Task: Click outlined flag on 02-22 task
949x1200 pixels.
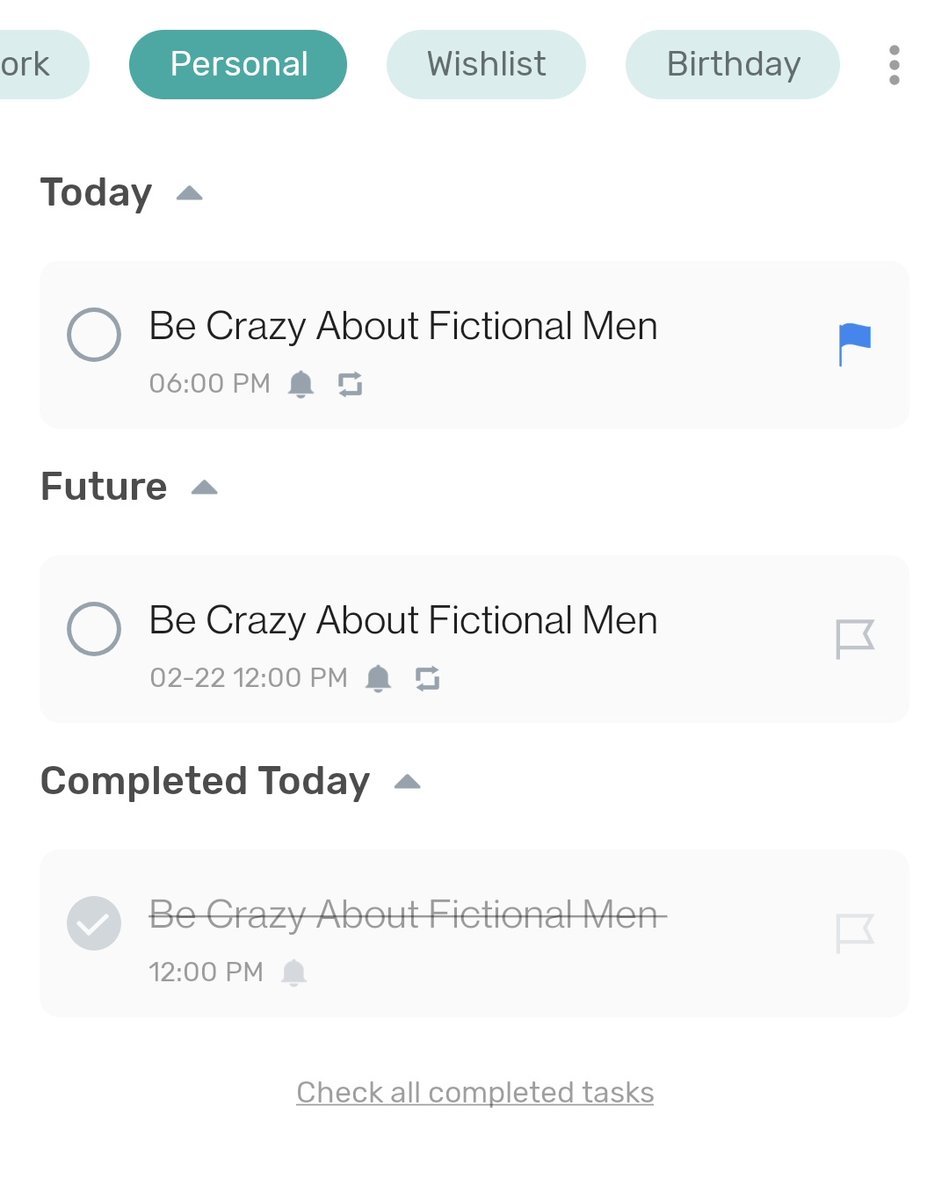Action: [x=854, y=639]
